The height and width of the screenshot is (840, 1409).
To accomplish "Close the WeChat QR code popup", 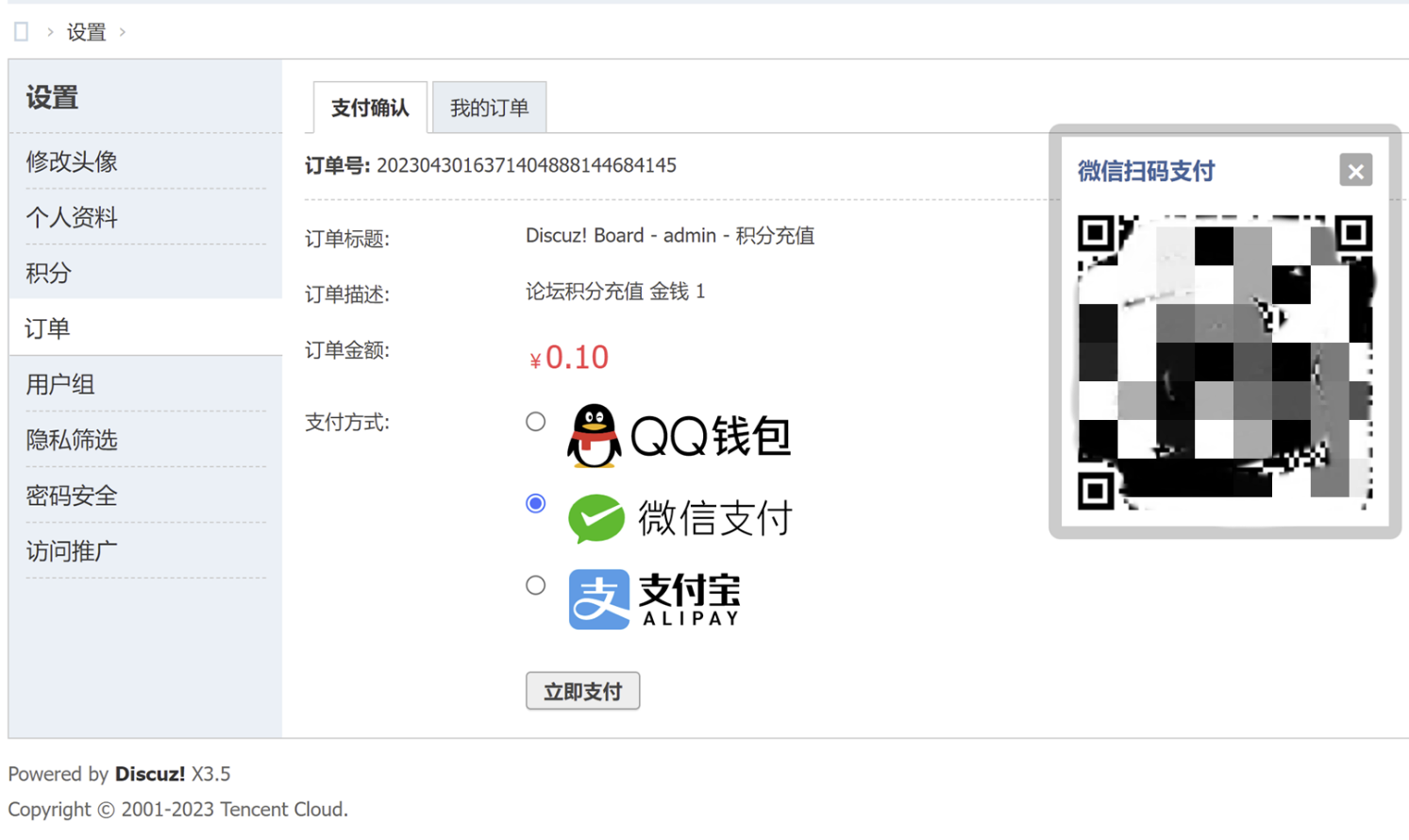I will click(x=1355, y=171).
